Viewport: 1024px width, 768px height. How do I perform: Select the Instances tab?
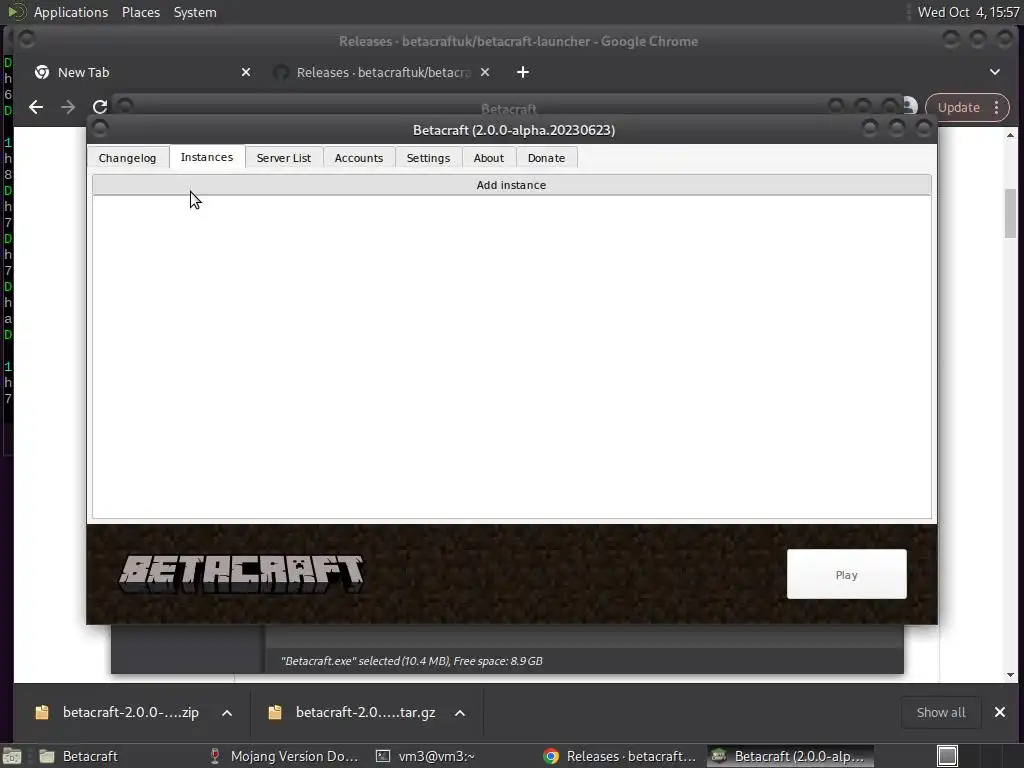[207, 157]
